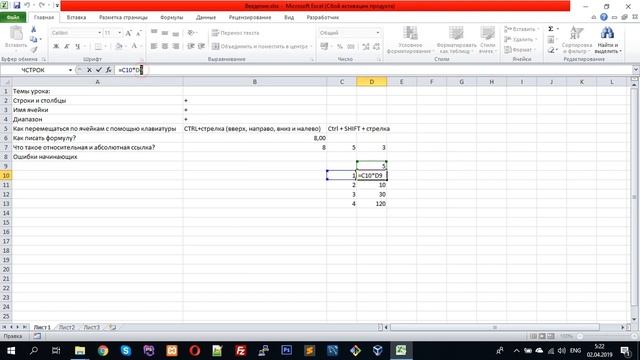
Task: Click the horizontal scrollbar
Action: click(495, 327)
